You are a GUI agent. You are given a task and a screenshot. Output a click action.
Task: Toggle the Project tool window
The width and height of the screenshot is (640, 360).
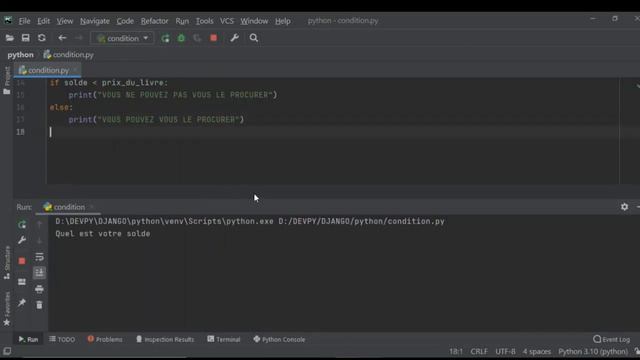tap(7, 81)
